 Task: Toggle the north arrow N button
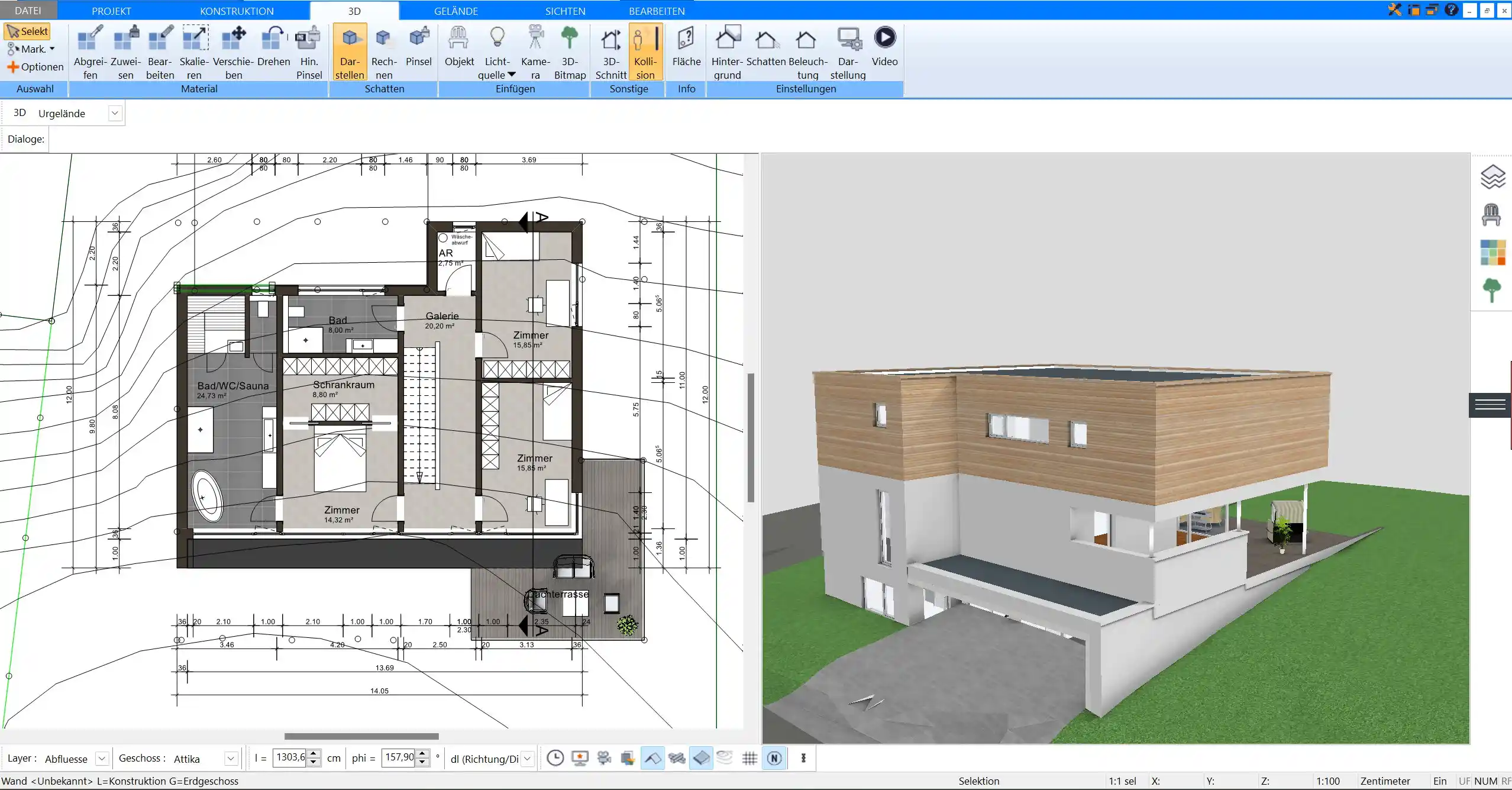[774, 758]
